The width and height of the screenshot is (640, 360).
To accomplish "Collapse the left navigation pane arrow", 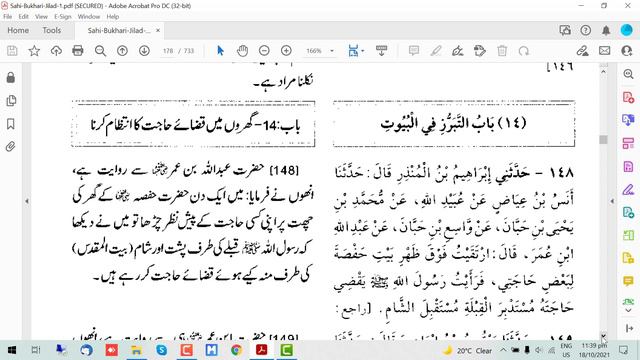I will [x=27, y=201].
